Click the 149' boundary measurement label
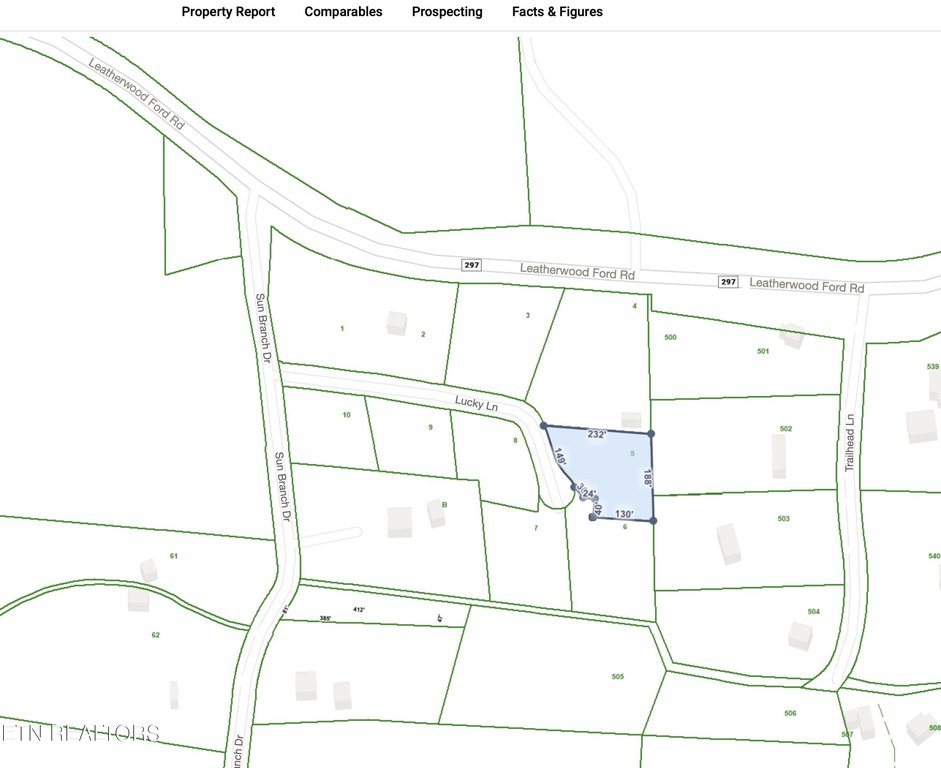Viewport: 941px width, 768px height. [x=560, y=458]
